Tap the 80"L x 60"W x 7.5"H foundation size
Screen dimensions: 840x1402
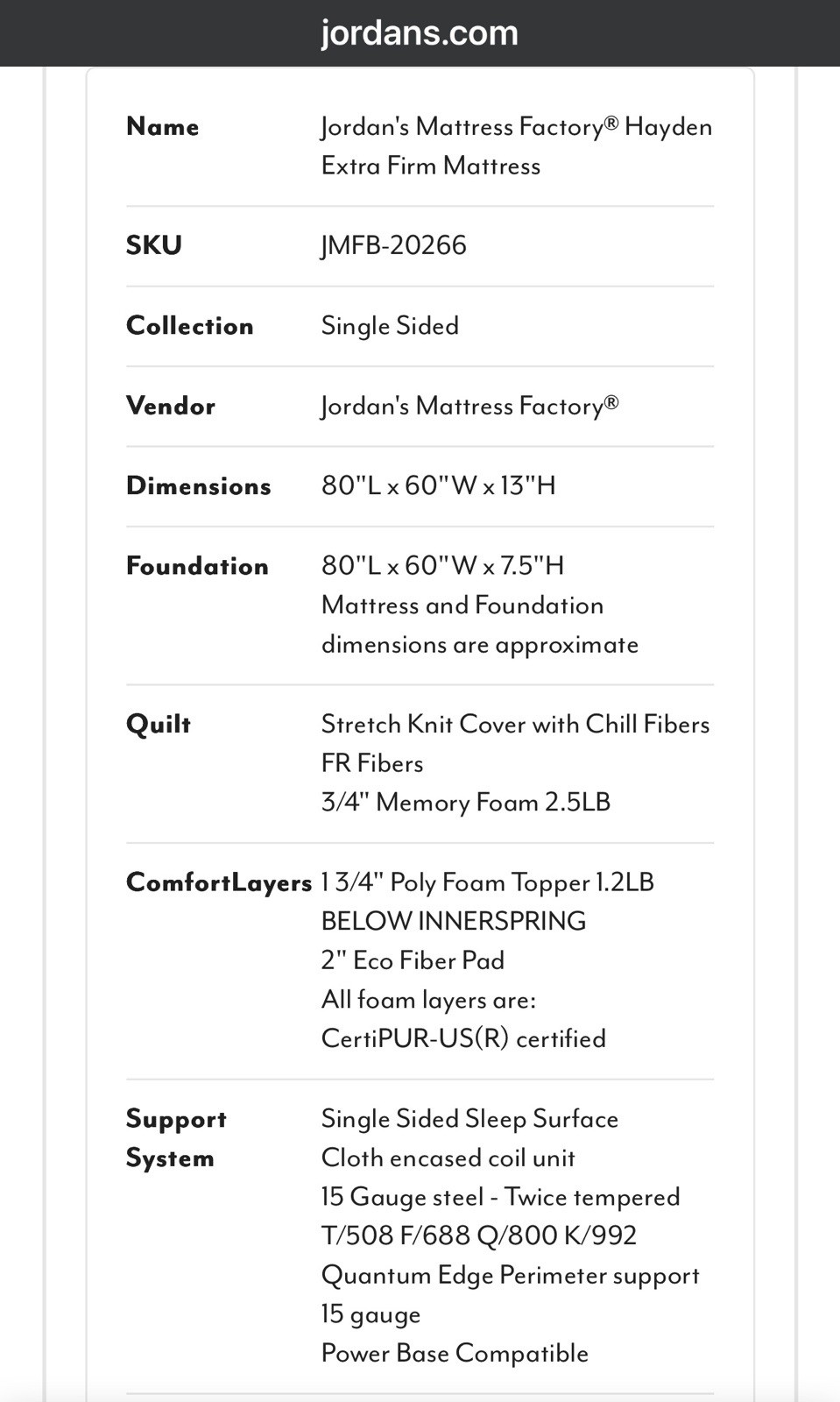coord(442,565)
